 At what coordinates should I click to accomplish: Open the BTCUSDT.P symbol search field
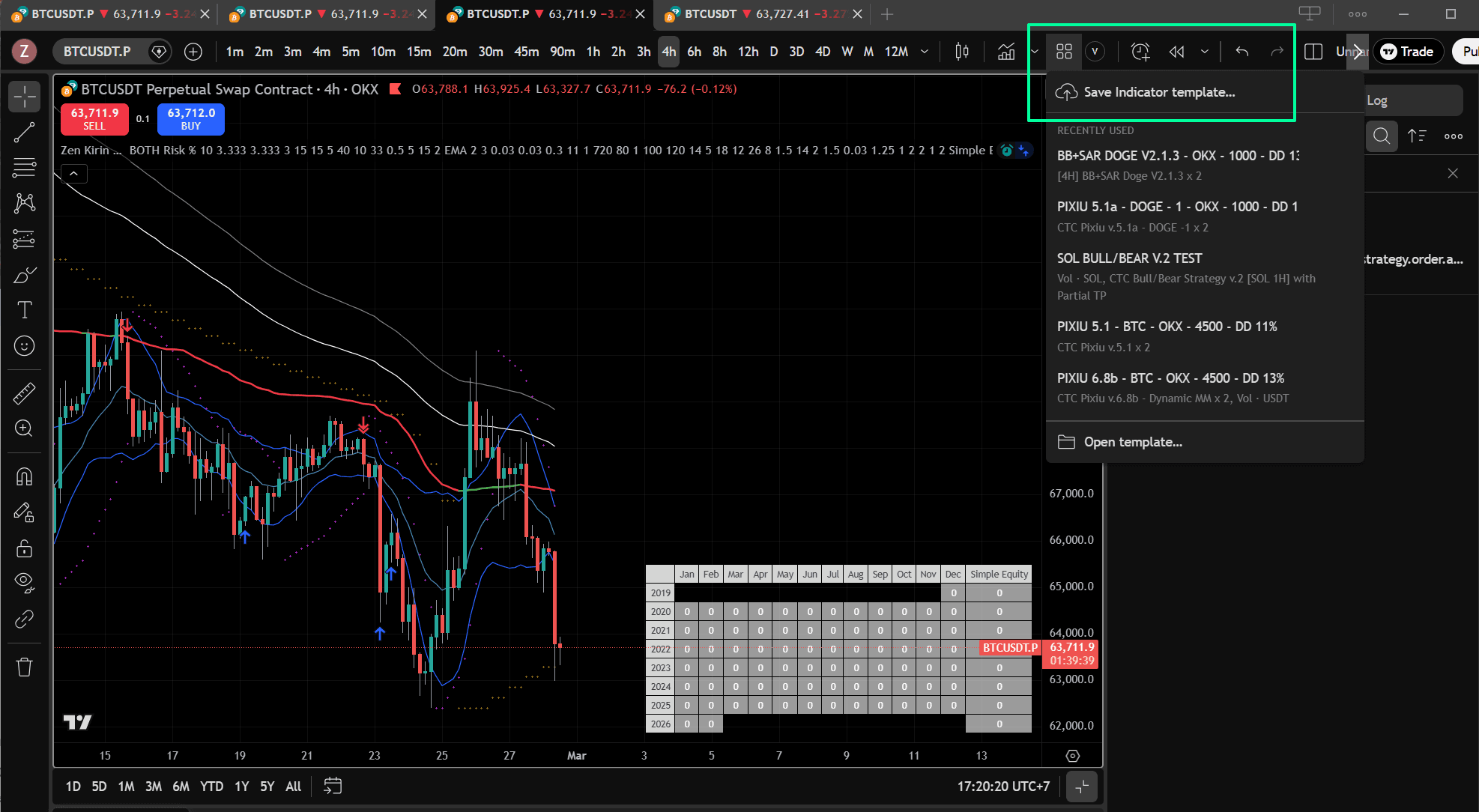pos(97,52)
